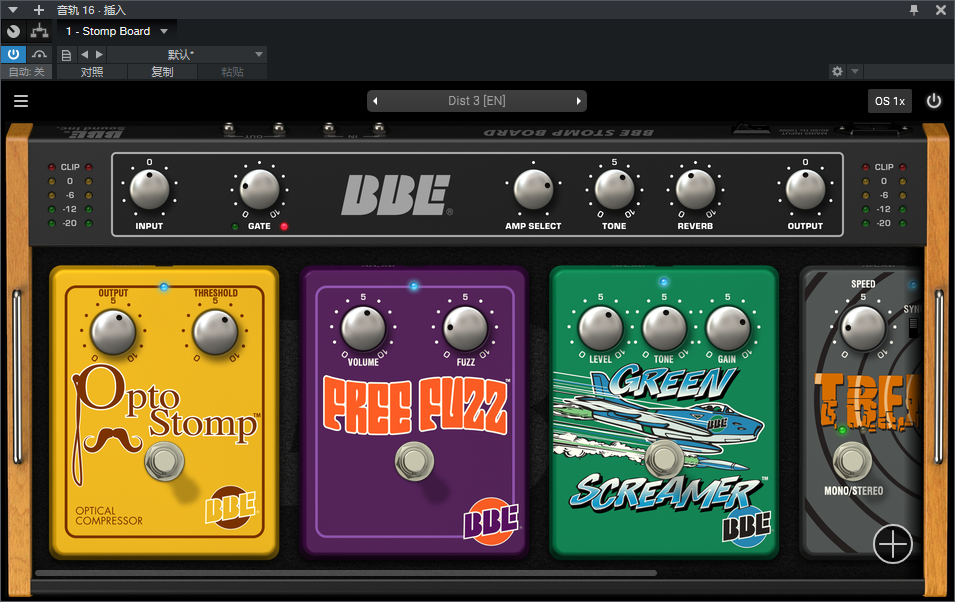Click the Green Screamer LEVEL knob

coord(601,328)
